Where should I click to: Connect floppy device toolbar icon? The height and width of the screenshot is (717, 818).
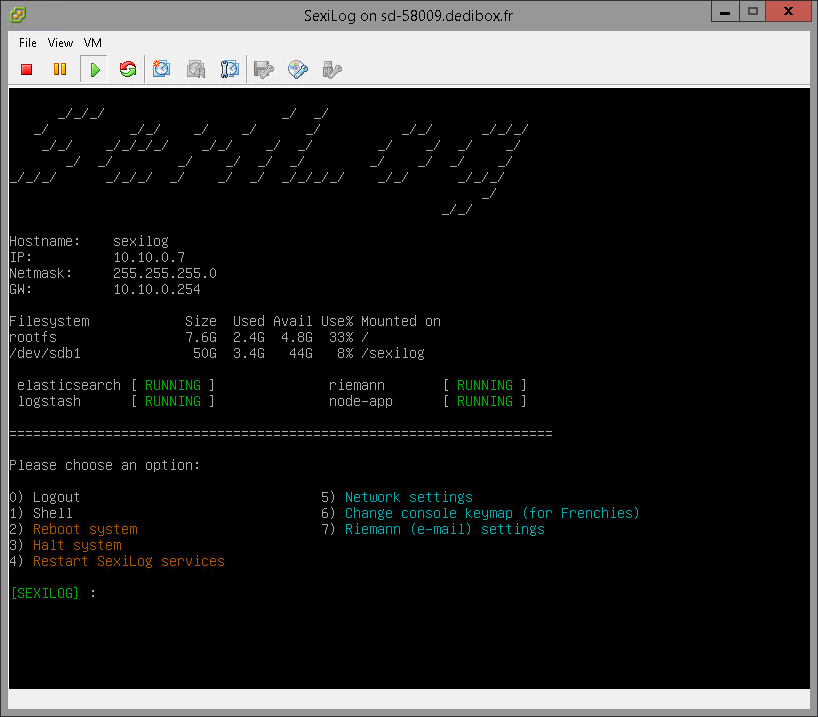(x=263, y=69)
